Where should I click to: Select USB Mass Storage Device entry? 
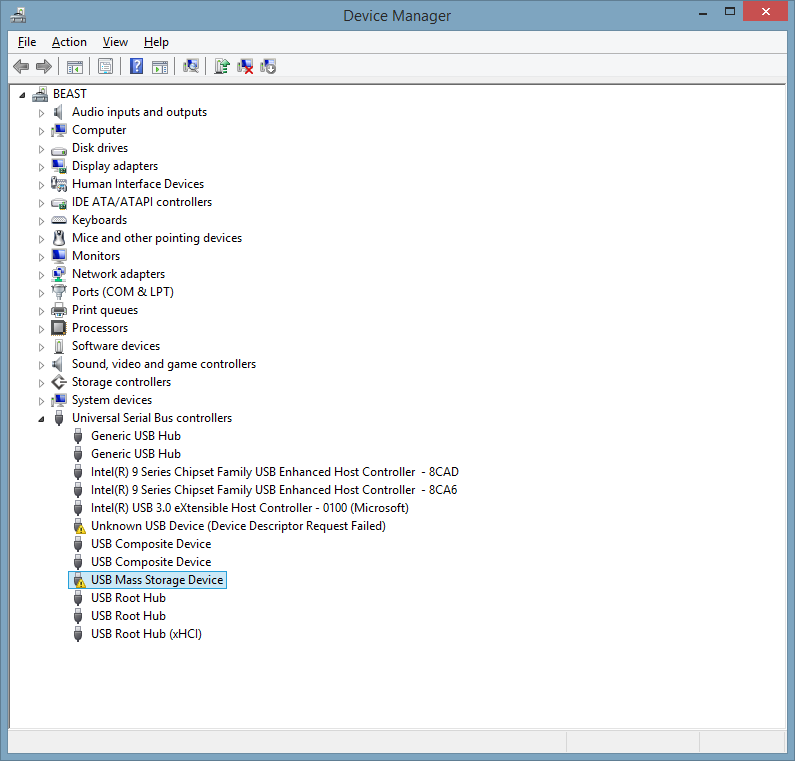[x=157, y=580]
